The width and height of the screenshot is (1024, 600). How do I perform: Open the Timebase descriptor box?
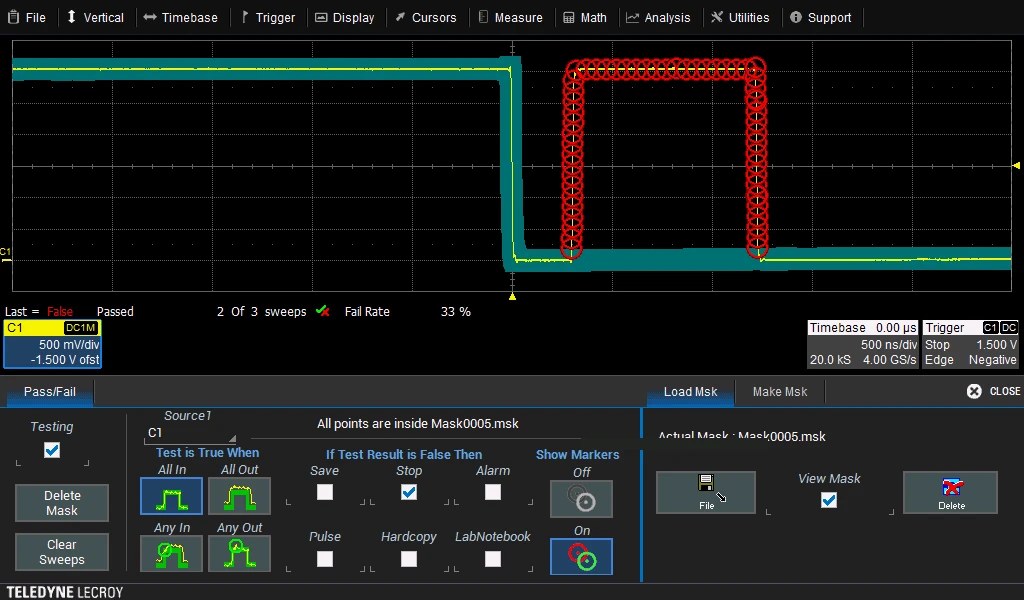pyautogui.click(x=862, y=344)
